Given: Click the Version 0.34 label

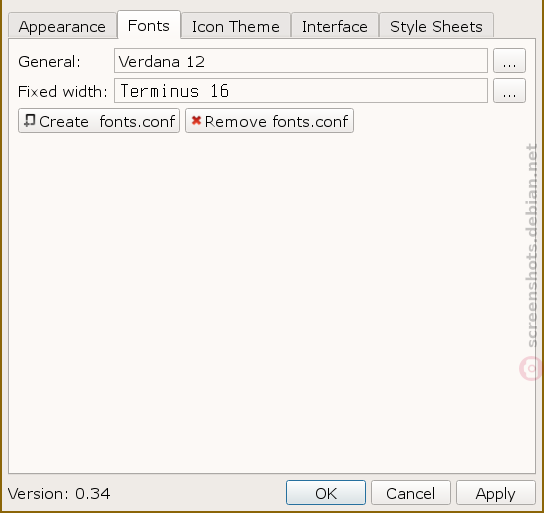Looking at the screenshot, I should point(59,493).
